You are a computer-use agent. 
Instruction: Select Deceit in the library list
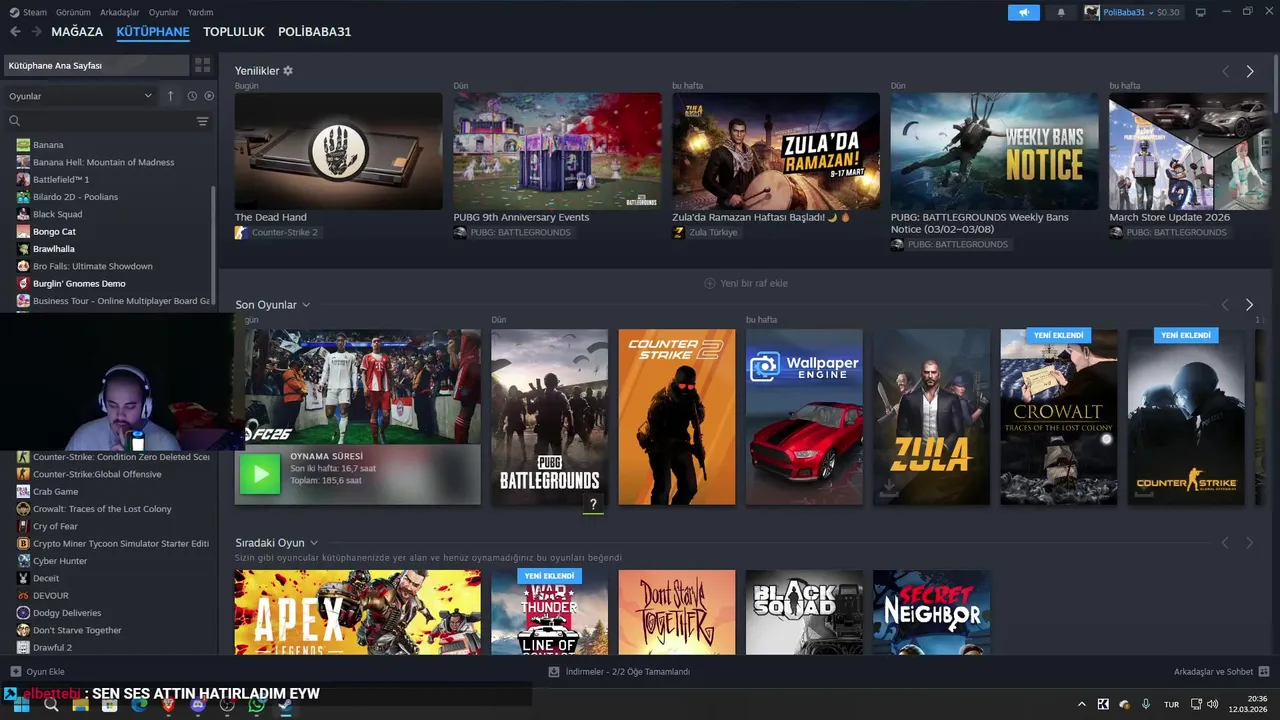[46, 578]
